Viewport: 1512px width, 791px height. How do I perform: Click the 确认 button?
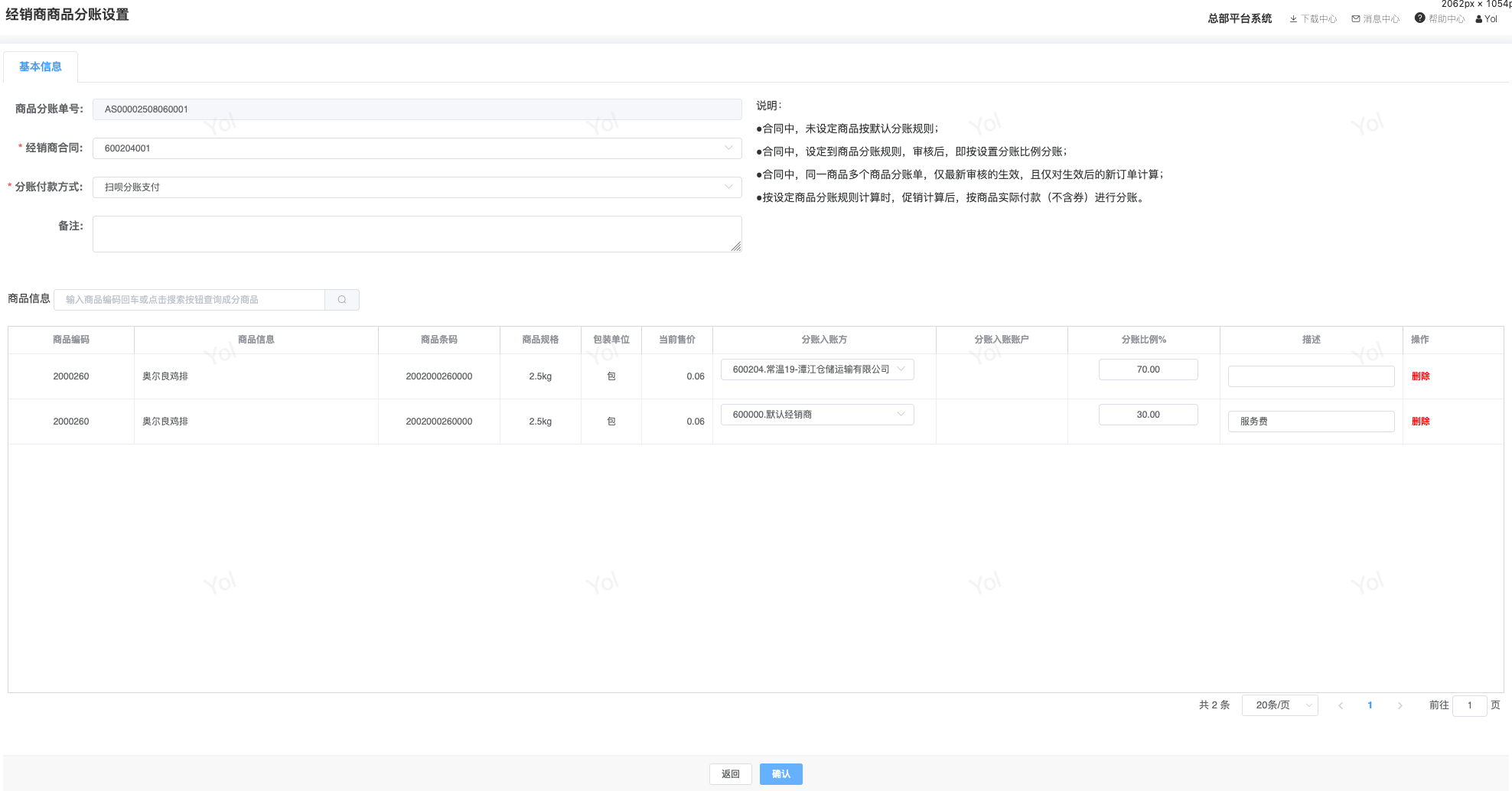781,774
